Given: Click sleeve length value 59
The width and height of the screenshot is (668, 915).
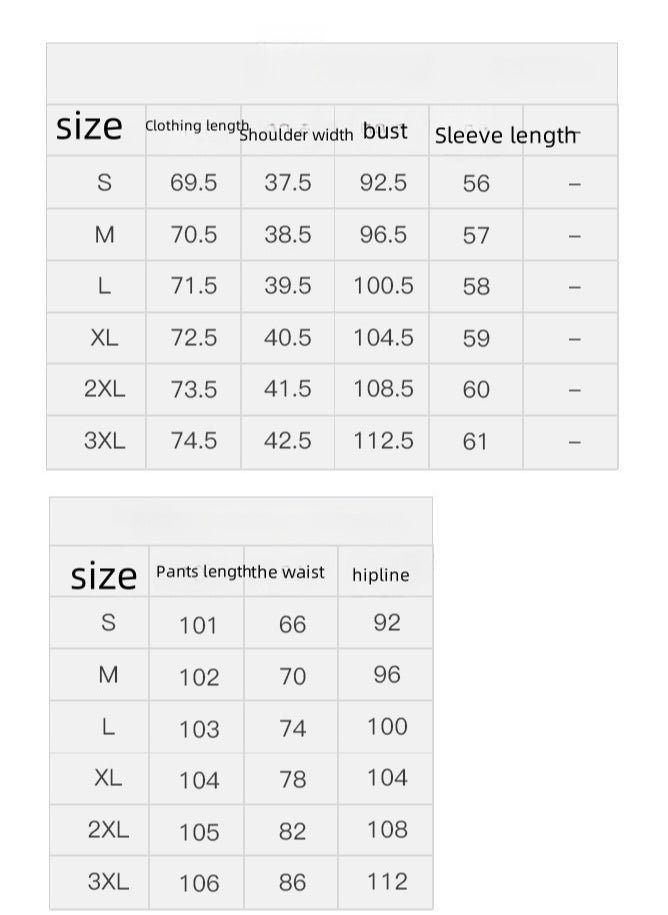Looking at the screenshot, I should (476, 339).
